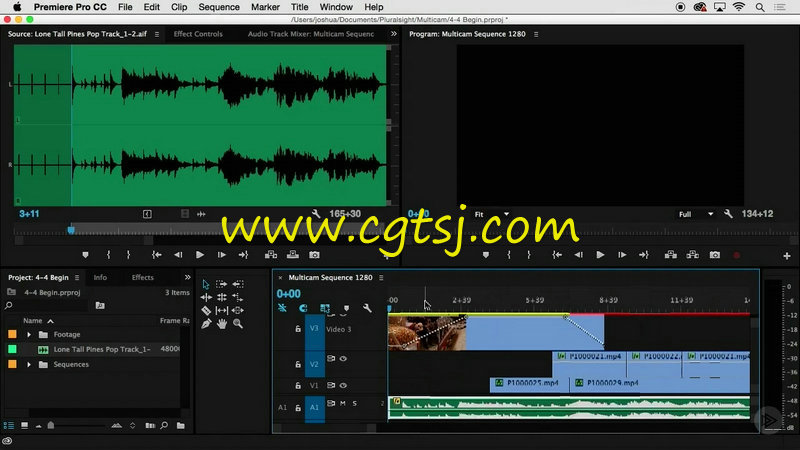
Task: Open Program monitor wrench settings
Action: [728, 214]
